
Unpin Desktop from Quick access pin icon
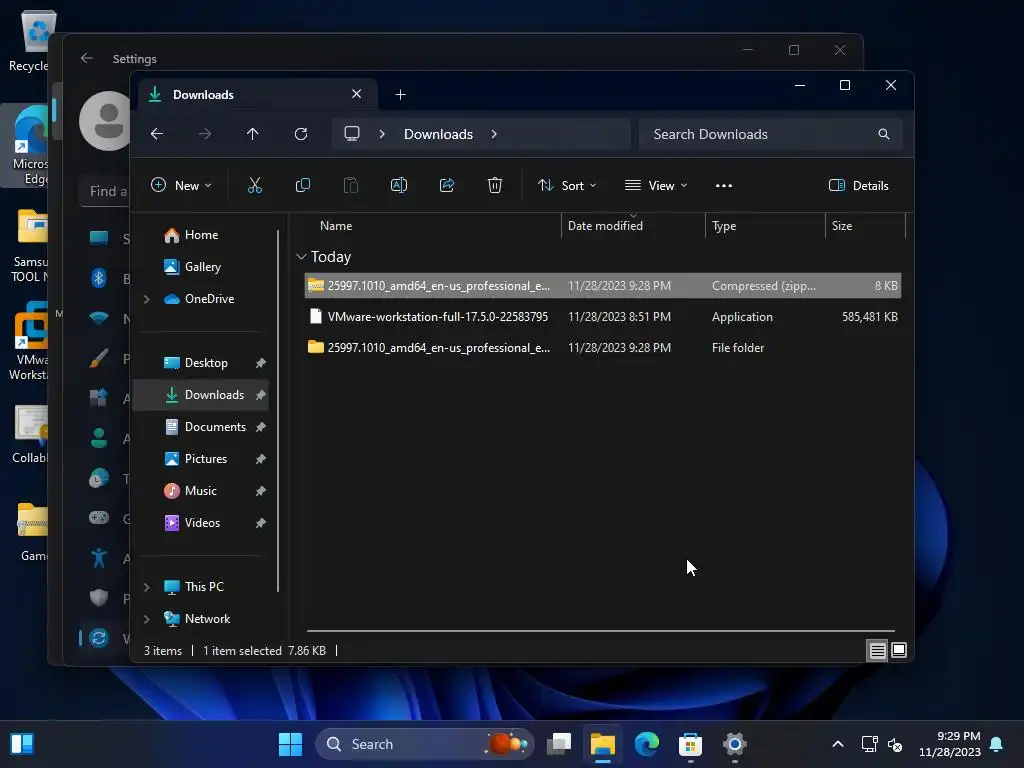tap(261, 363)
